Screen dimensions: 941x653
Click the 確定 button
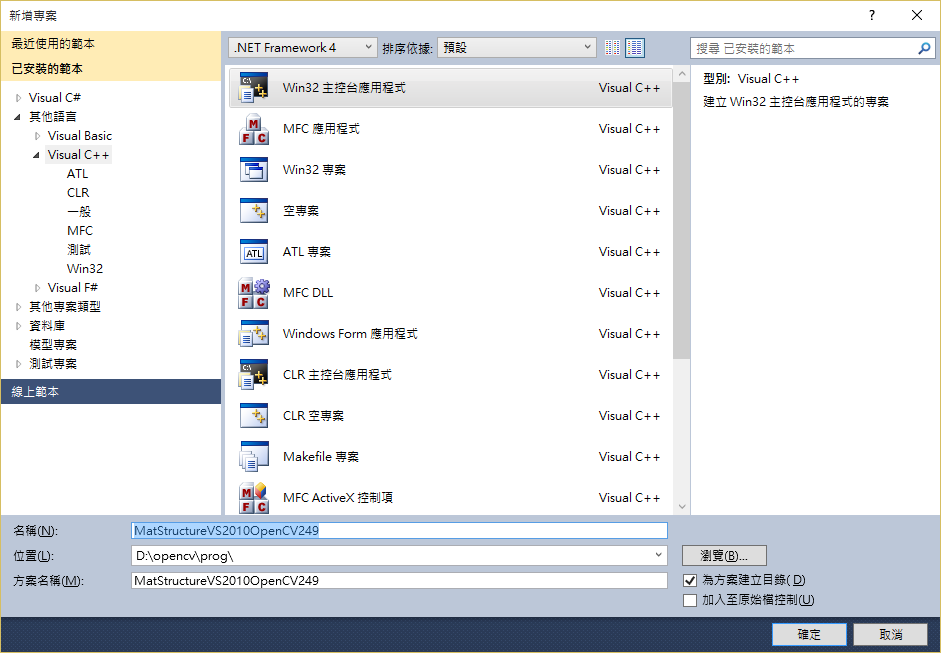(x=809, y=634)
